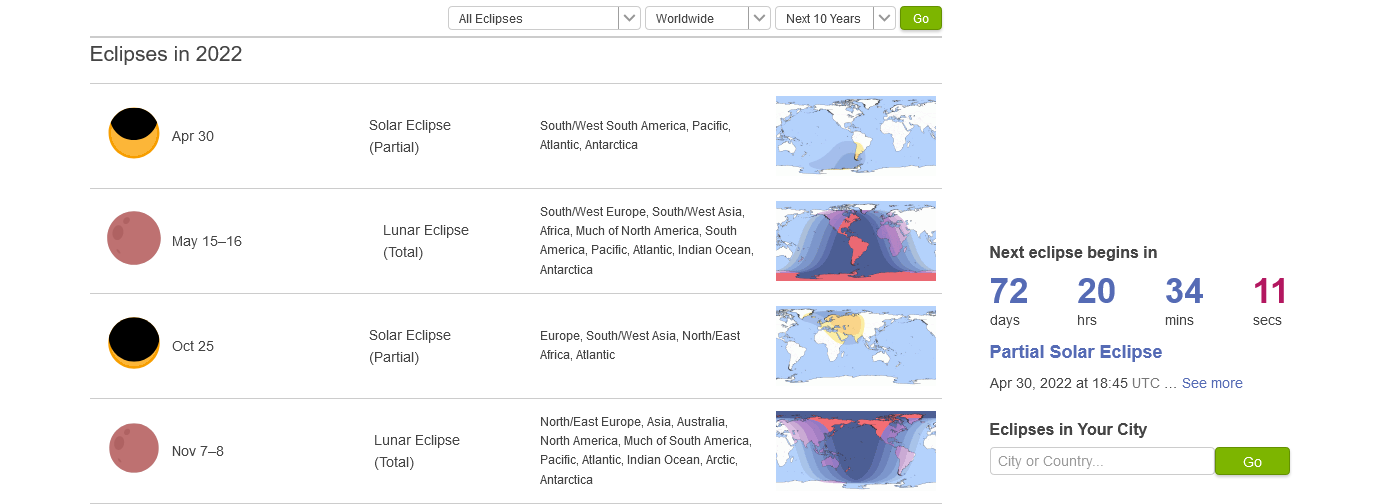Click the 'Apr 30, 2022 at 18:45 UTC' text

(x=1075, y=383)
